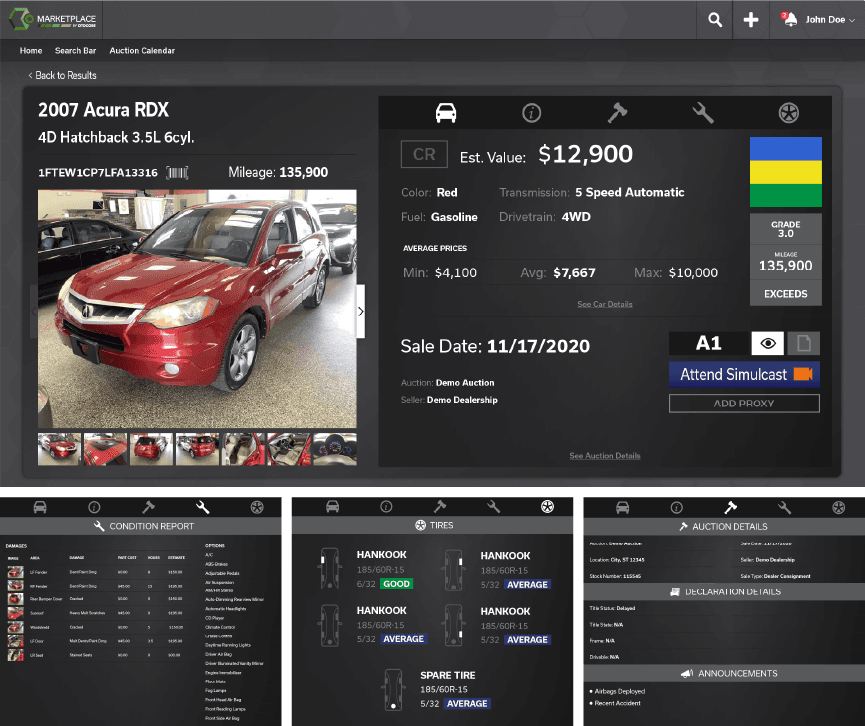Screen dimensions: 865x726
Task: Click the $12,900 estimated value
Action: coord(585,154)
